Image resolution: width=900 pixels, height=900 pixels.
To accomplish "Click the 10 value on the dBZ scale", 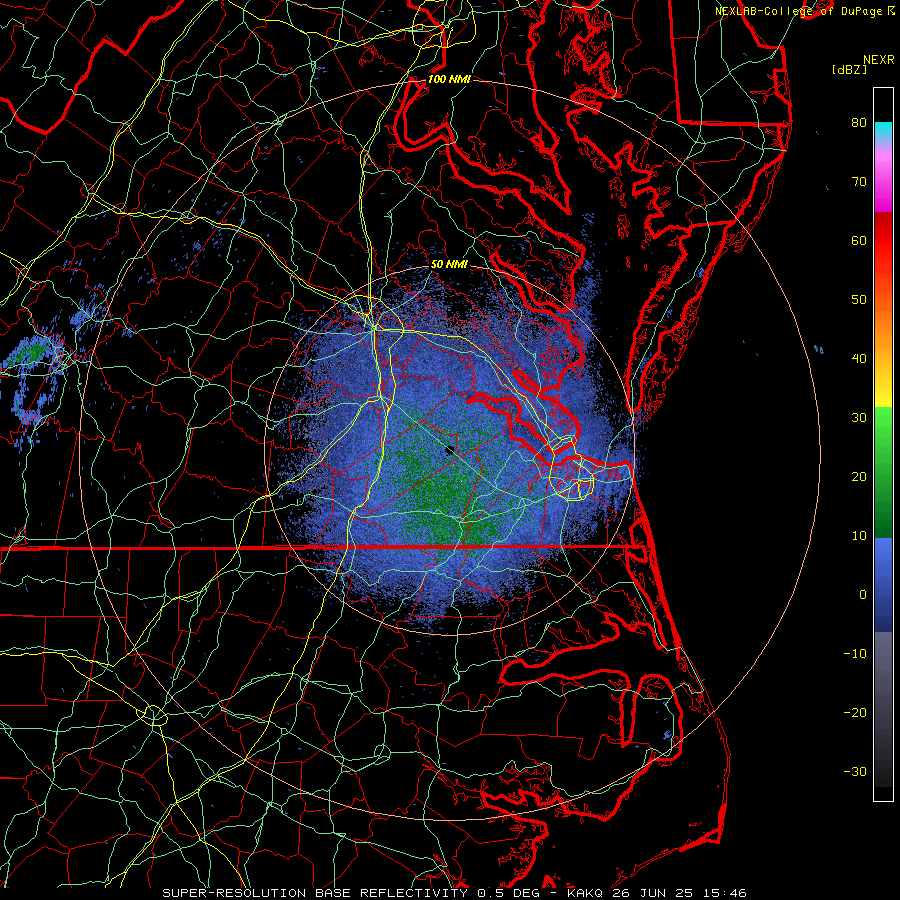I will coord(859,536).
